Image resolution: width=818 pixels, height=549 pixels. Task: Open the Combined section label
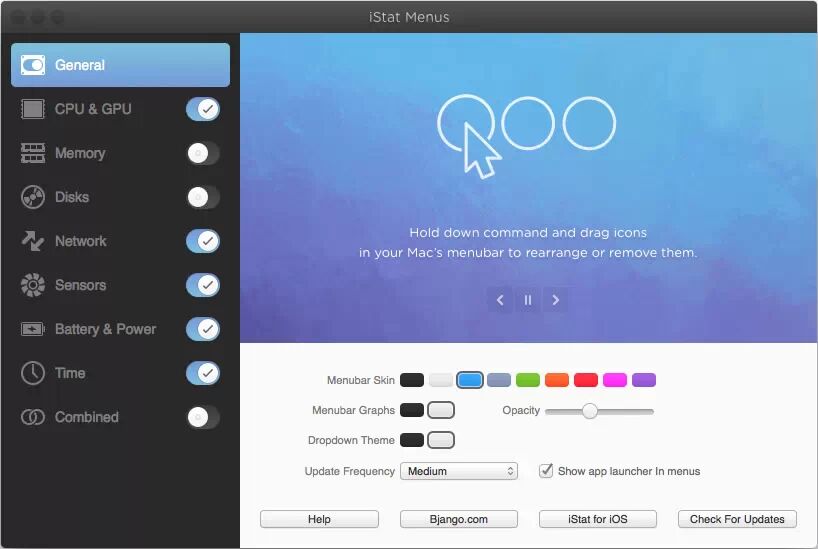point(87,417)
